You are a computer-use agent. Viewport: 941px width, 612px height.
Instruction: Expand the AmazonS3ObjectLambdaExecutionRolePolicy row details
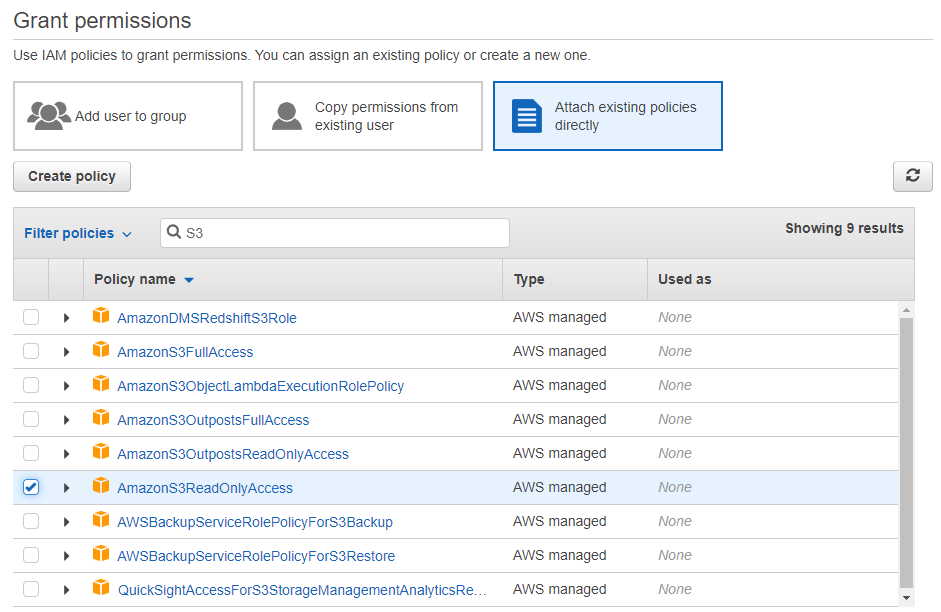[x=67, y=386]
